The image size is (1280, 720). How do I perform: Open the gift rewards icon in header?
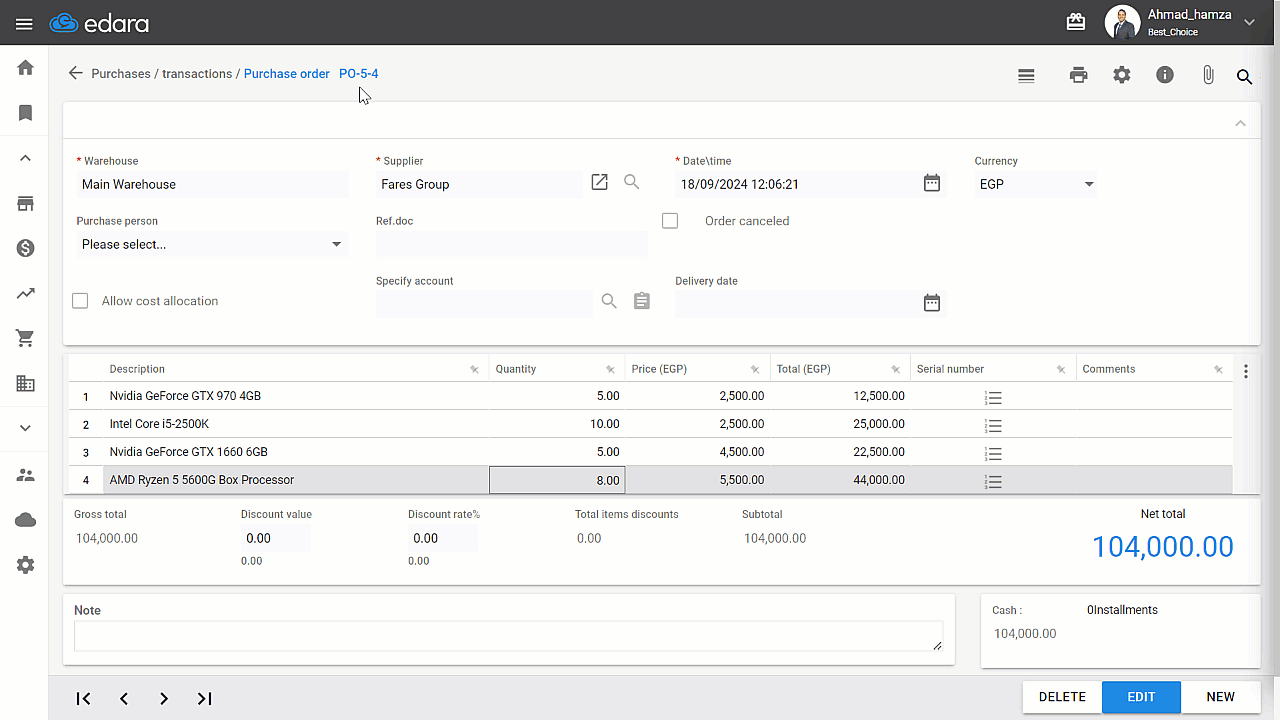1076,22
